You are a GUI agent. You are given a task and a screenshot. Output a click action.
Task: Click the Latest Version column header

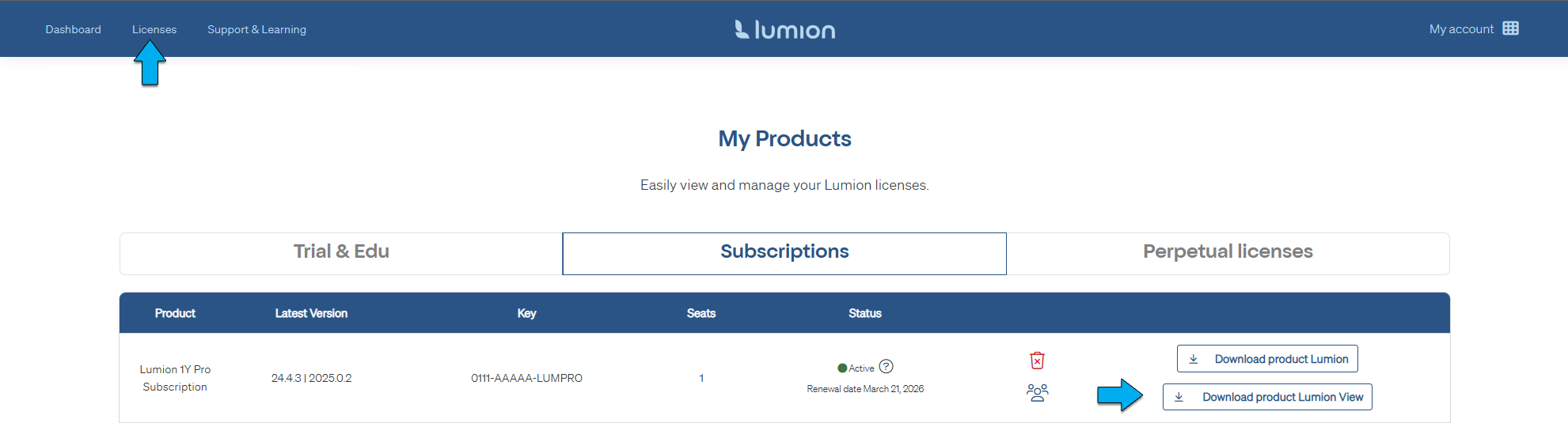(x=311, y=313)
